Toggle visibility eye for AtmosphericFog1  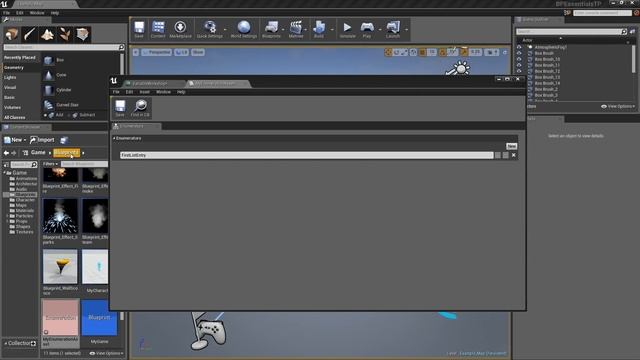519,47
